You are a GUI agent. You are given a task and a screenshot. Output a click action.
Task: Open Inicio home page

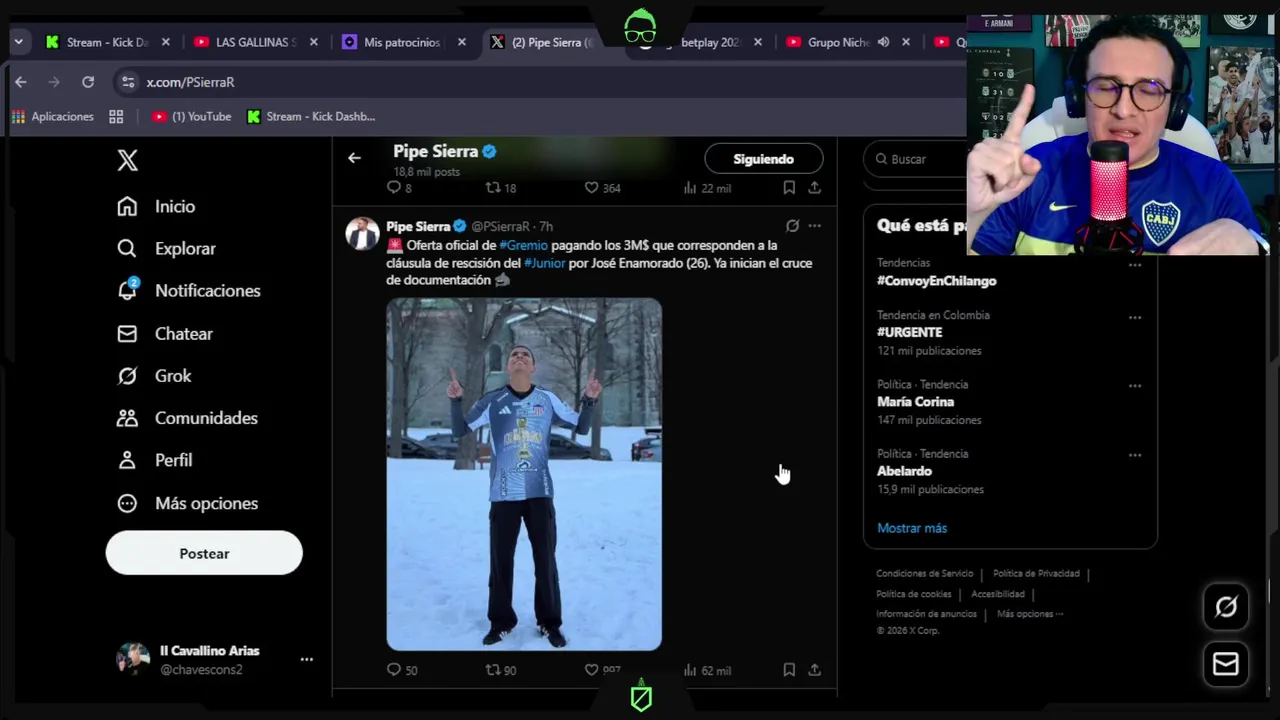[x=156, y=206]
